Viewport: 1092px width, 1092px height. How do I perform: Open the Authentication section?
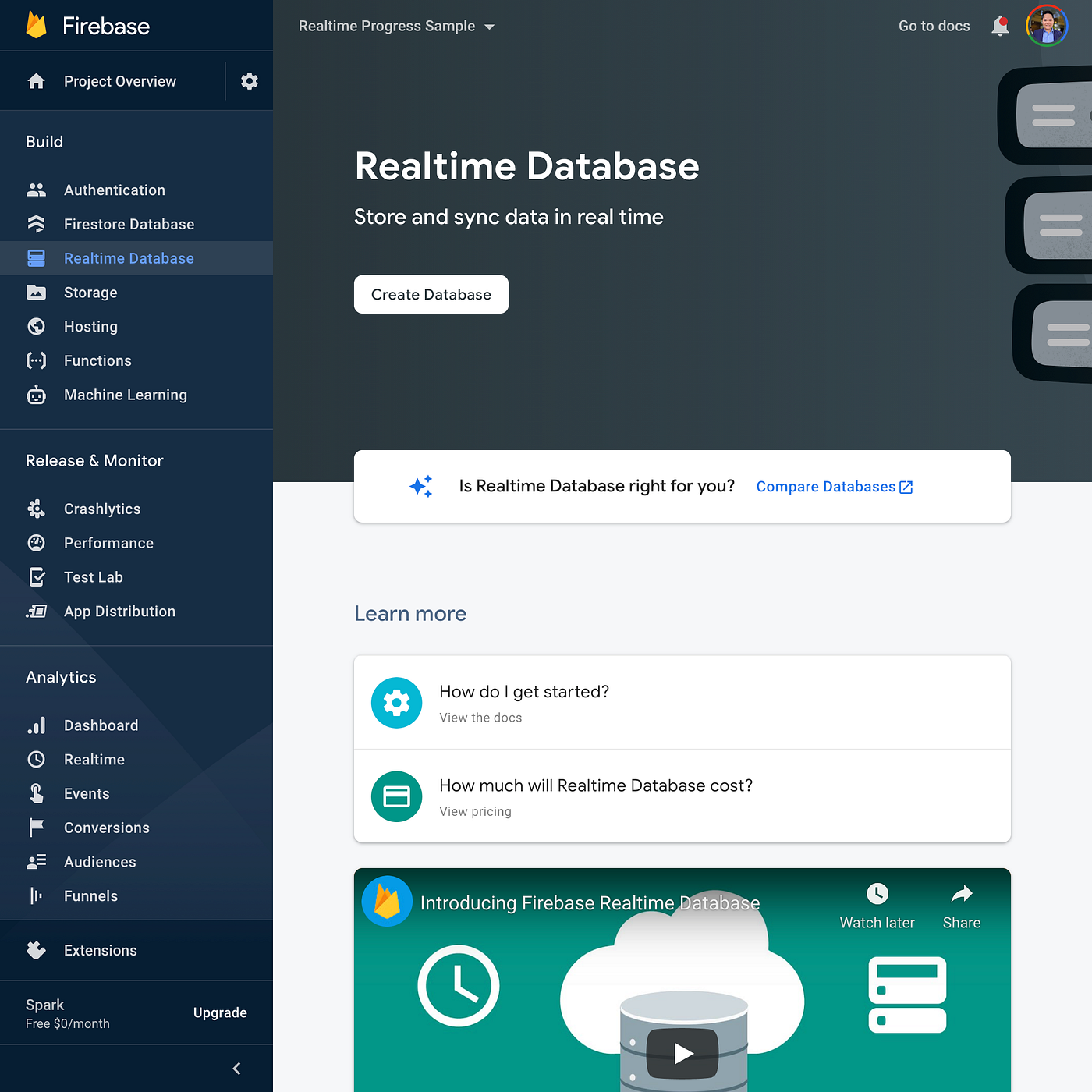(x=114, y=190)
